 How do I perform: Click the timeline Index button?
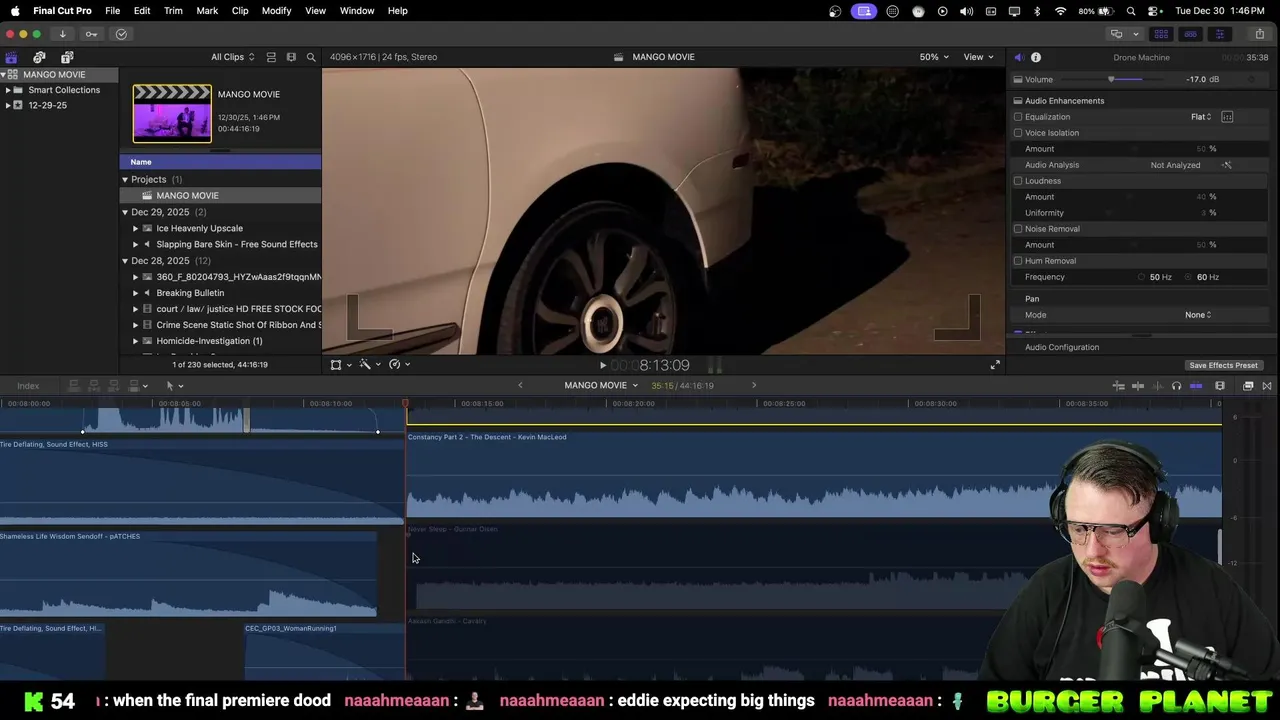28,386
